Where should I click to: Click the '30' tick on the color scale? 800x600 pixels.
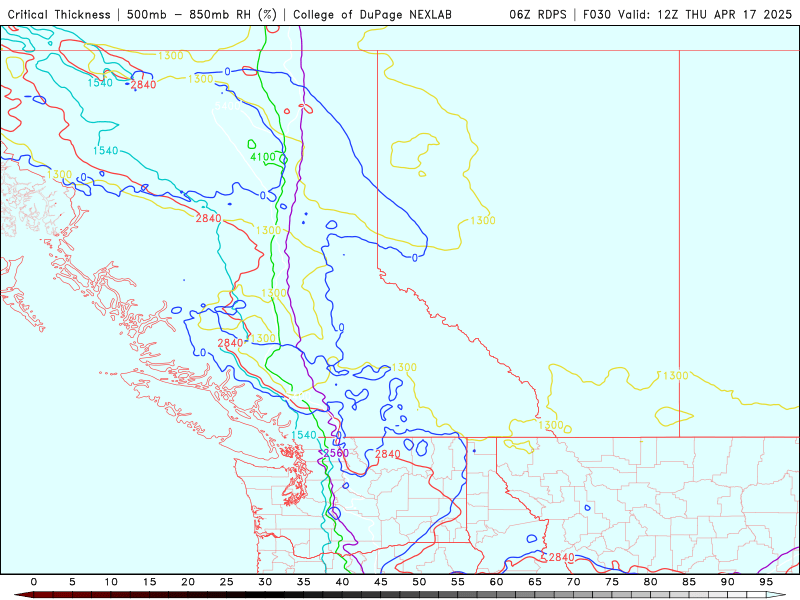coord(265,582)
